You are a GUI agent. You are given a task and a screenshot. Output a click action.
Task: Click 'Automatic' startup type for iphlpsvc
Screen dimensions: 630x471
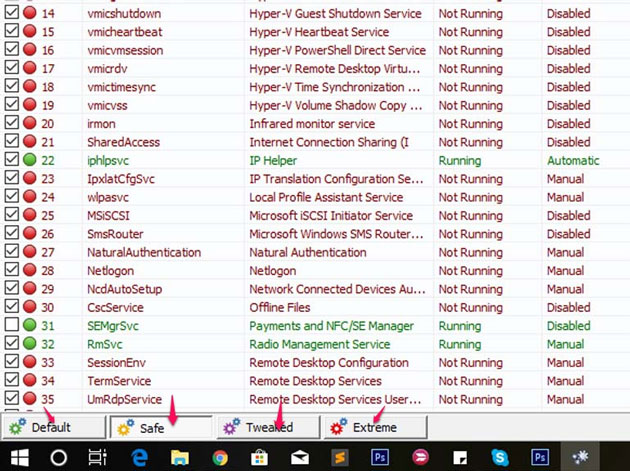pos(573,160)
